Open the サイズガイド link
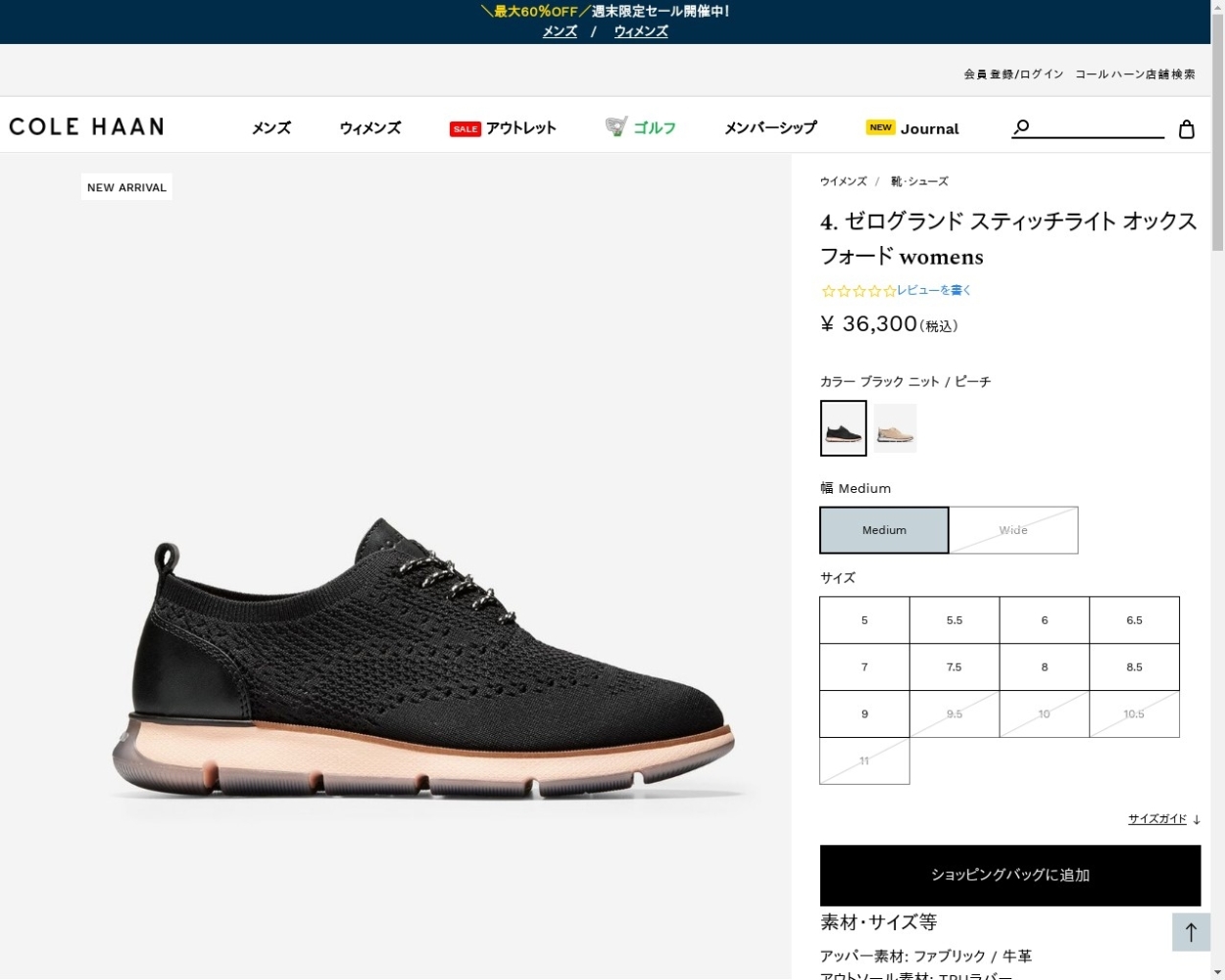Viewport: 1225px width, 980px height. pyautogui.click(x=1157, y=819)
